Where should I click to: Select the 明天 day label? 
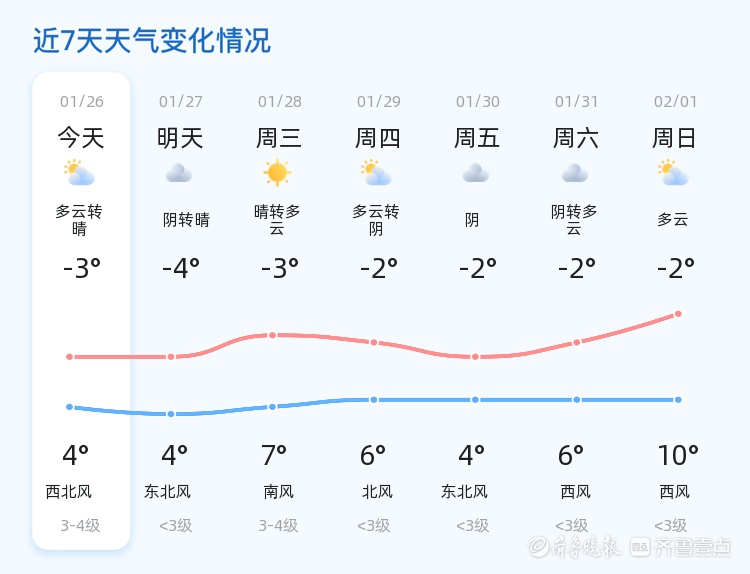coord(180,138)
